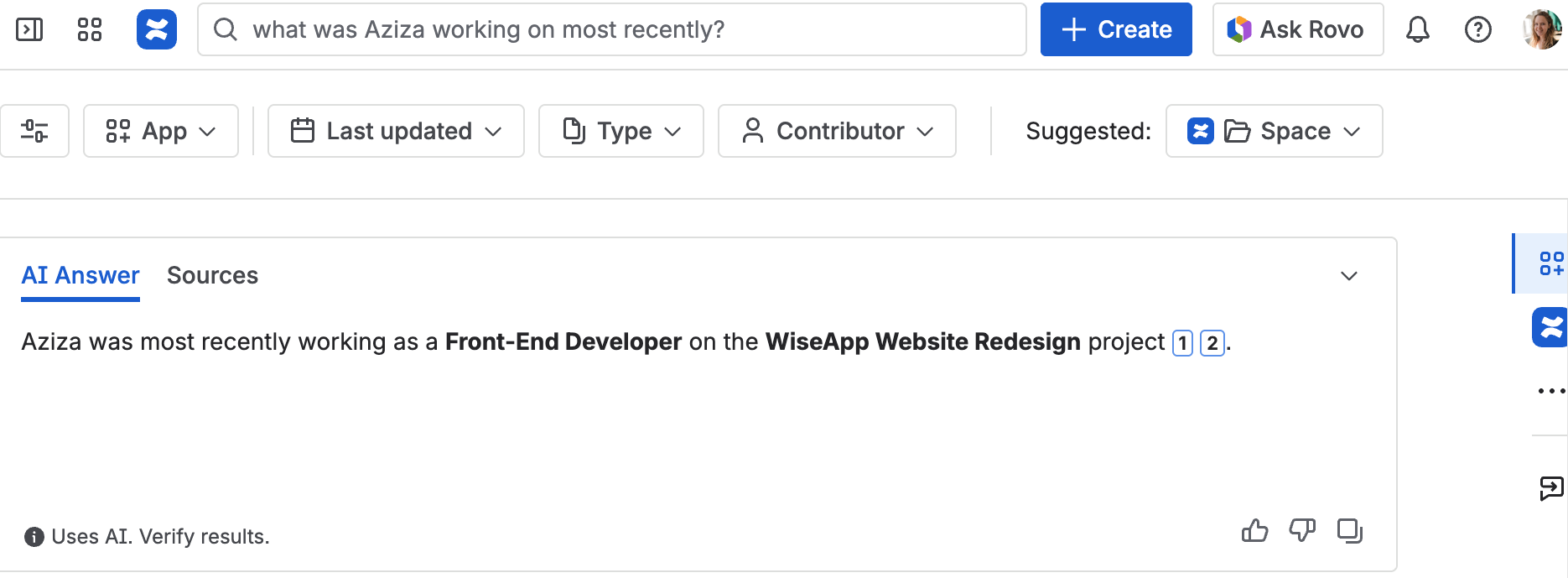Screen dimensions: 1568x578
Task: Open the app switcher grid
Action: click(x=90, y=30)
